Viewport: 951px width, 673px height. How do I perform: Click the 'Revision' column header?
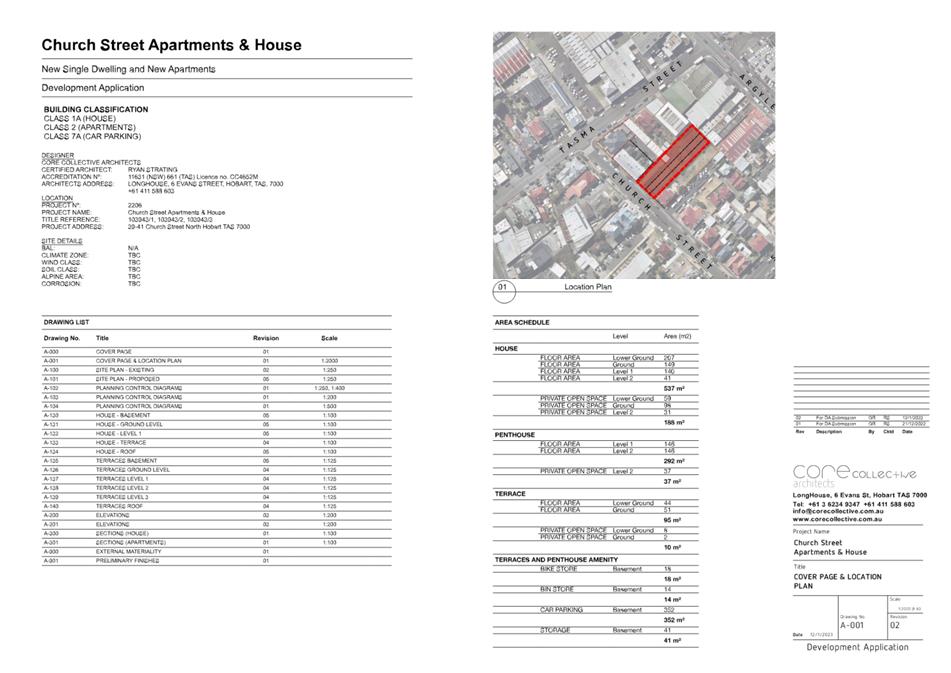pos(266,338)
